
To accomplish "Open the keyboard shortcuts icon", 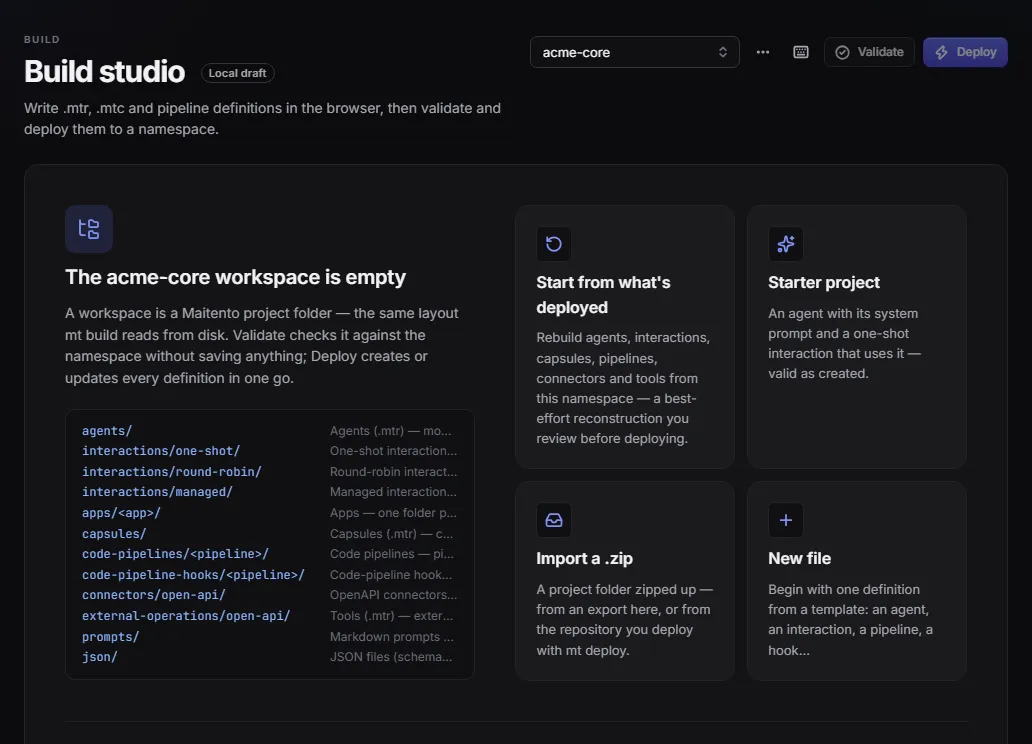I will [800, 52].
